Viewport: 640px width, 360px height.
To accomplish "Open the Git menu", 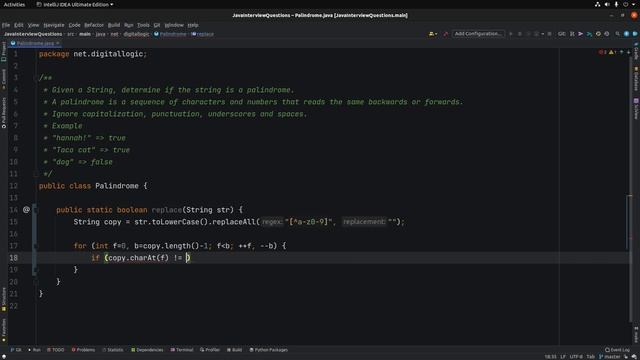I will click(x=157, y=25).
